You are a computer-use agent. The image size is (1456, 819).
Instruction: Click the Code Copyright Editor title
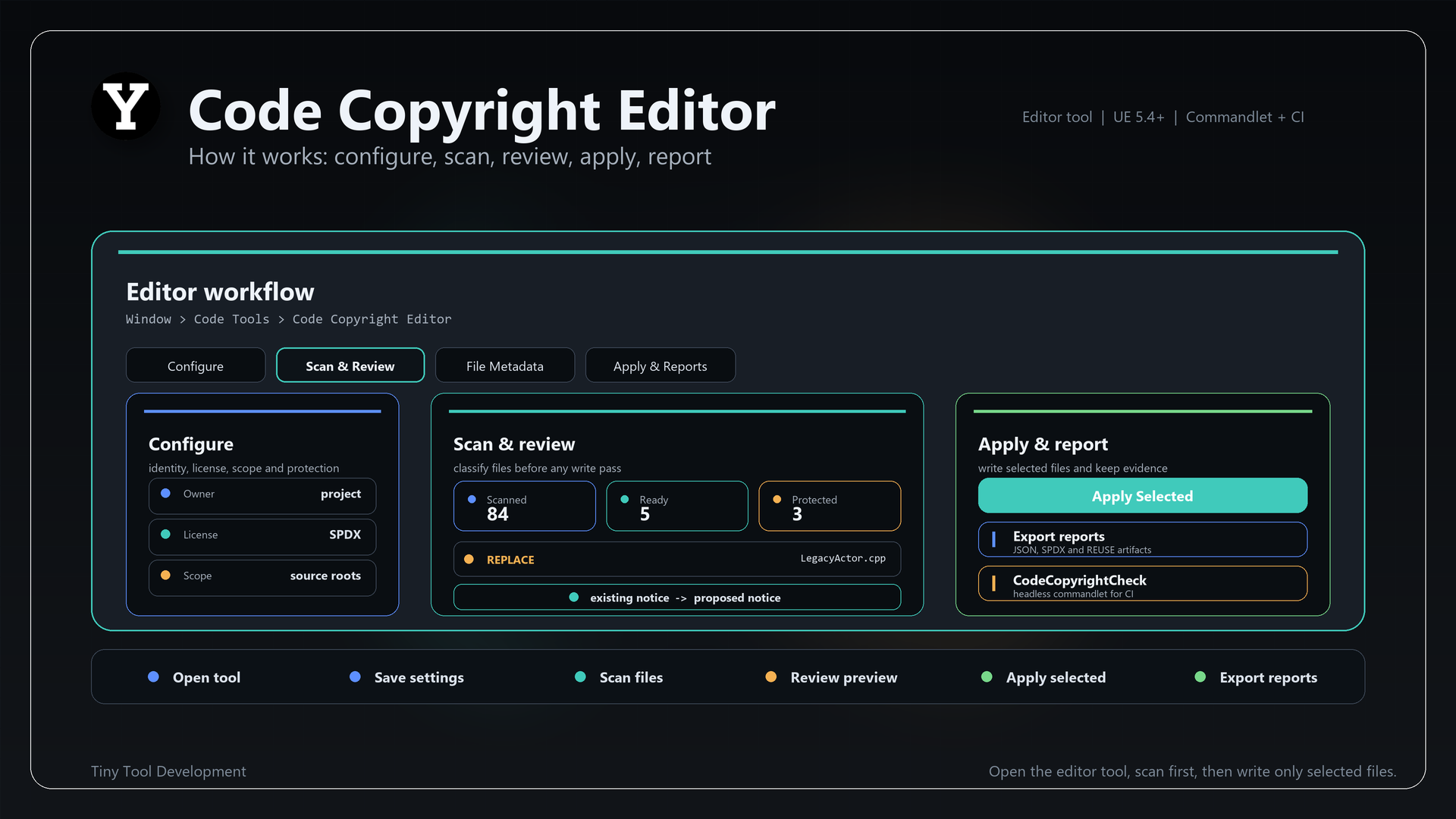[x=482, y=111]
